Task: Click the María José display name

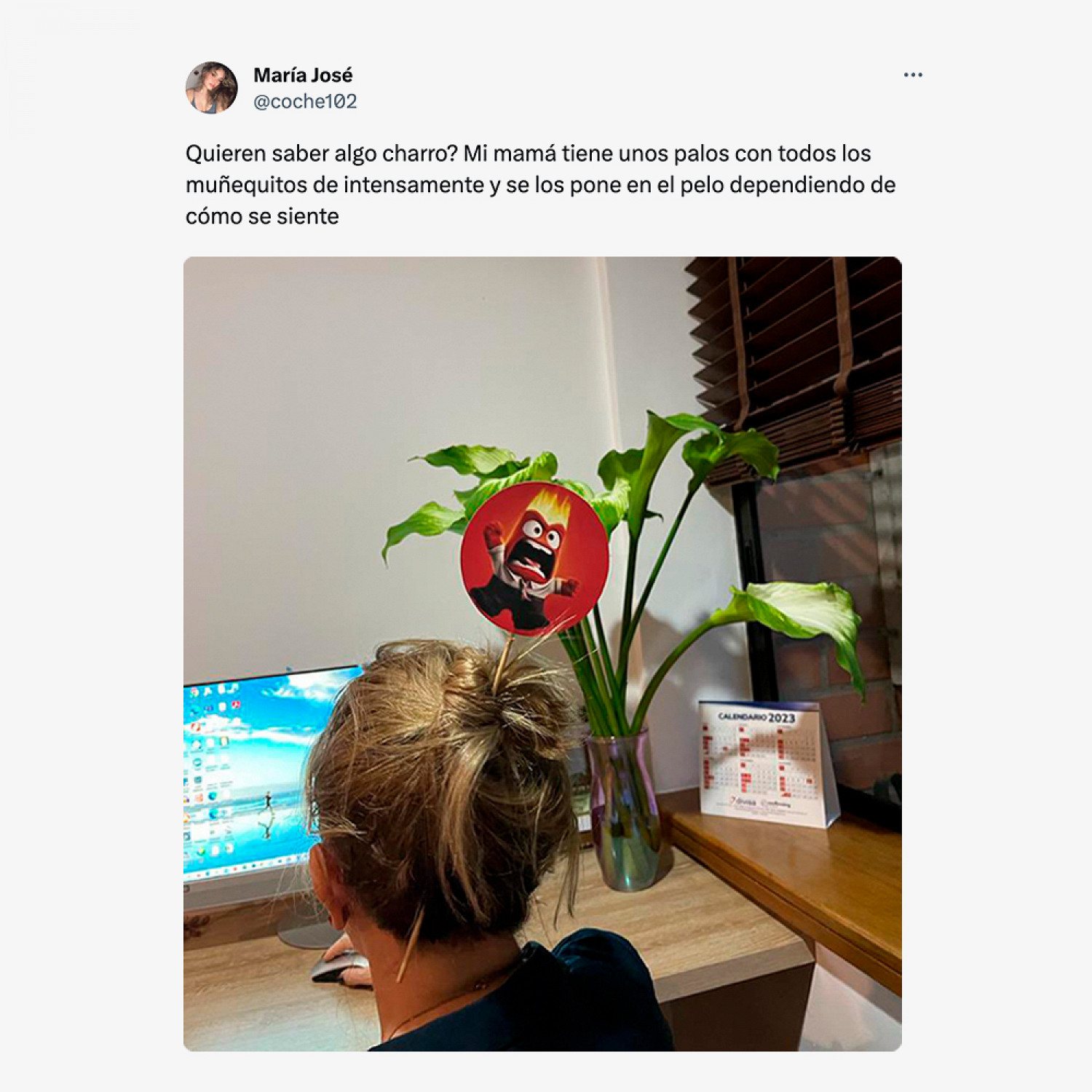Action: (303, 75)
